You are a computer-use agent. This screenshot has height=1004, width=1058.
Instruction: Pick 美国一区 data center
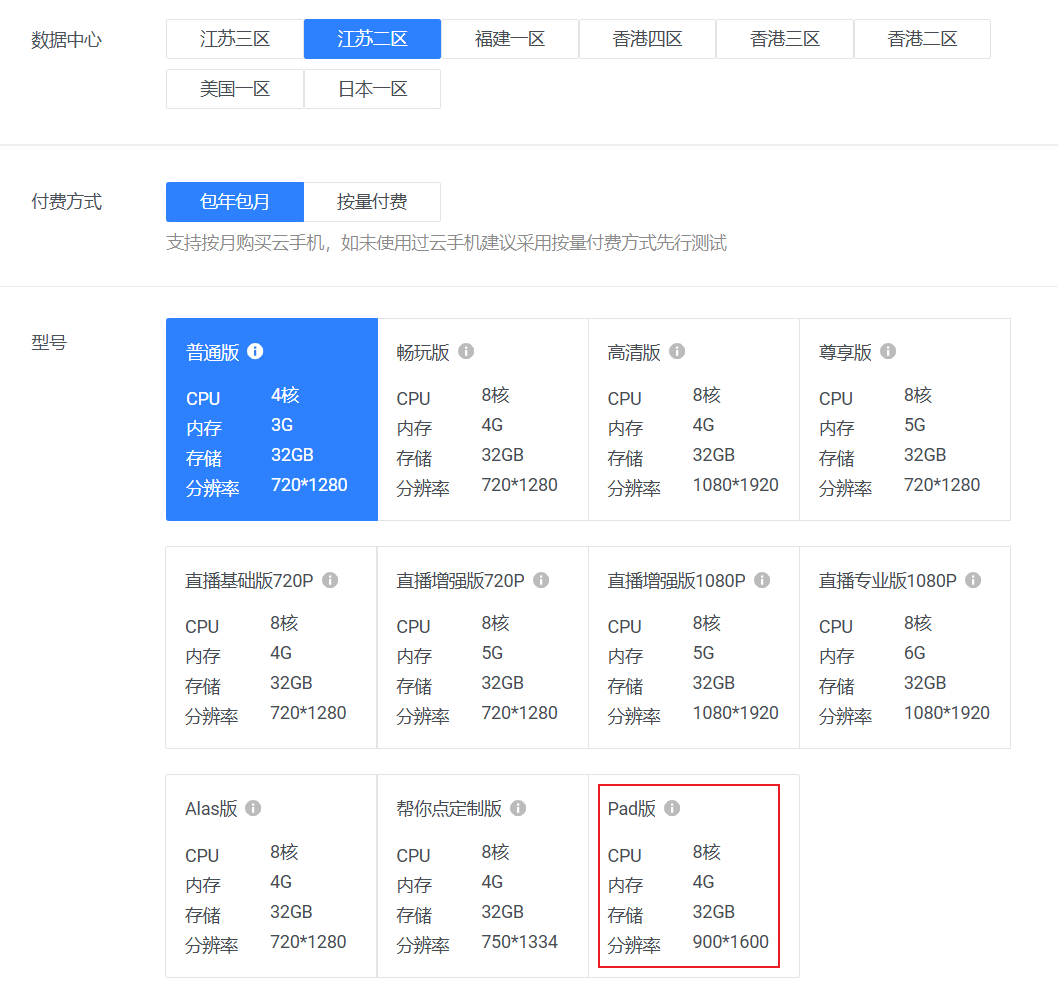(235, 89)
